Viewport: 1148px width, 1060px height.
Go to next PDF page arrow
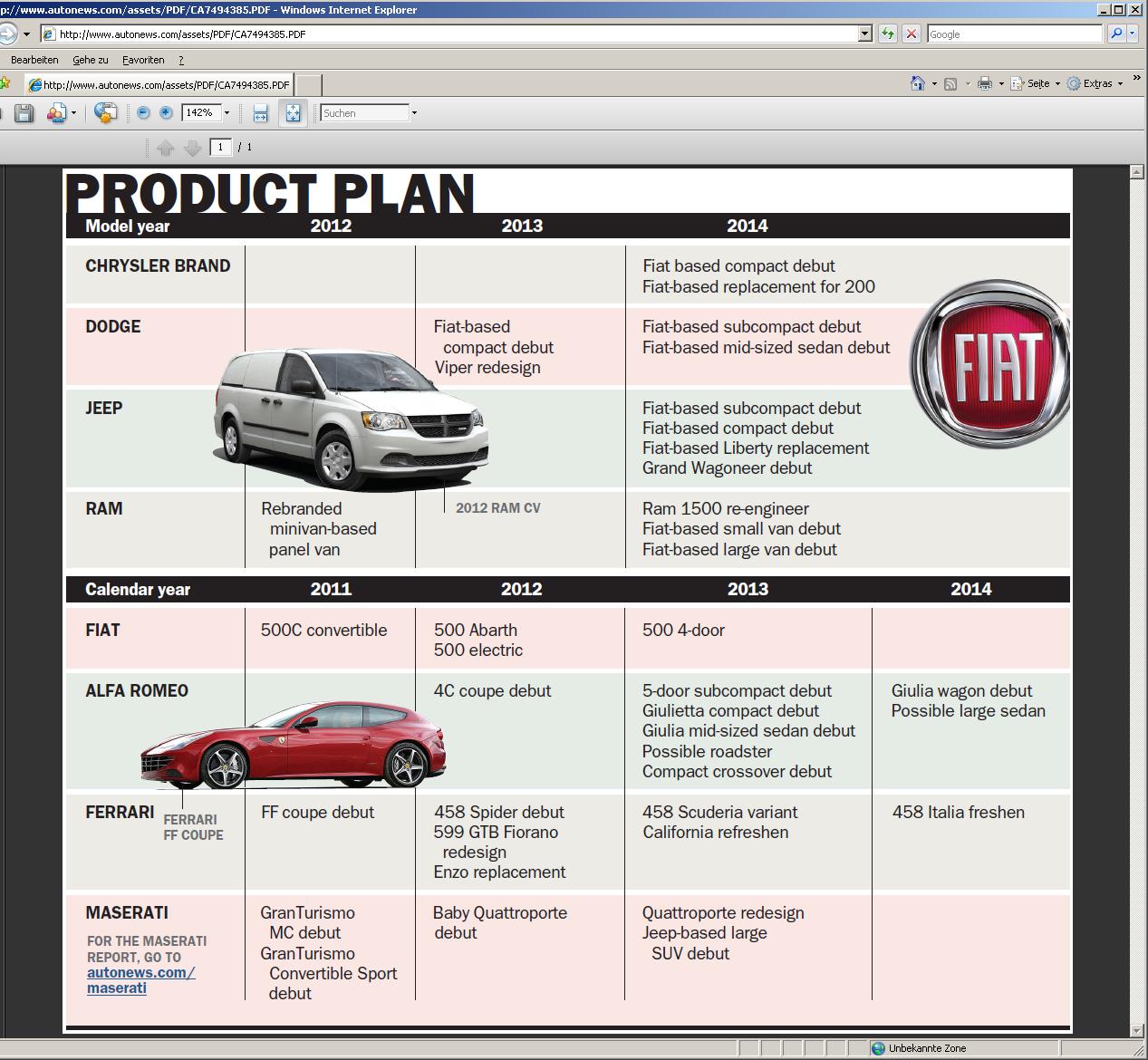192,147
